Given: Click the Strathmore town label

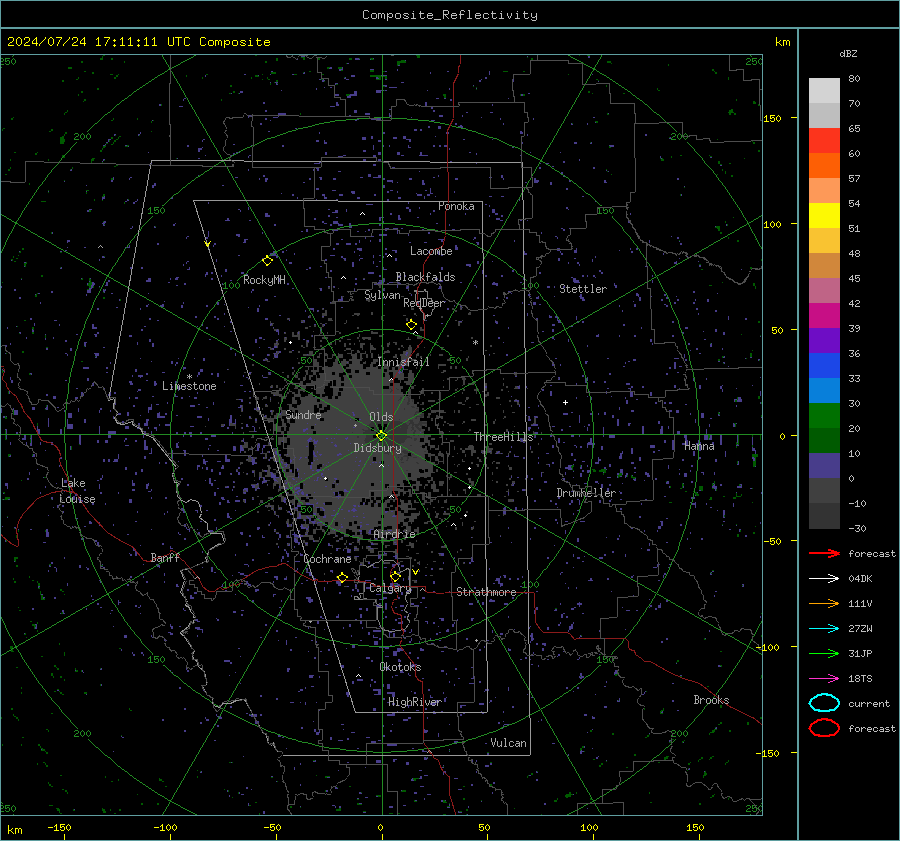Looking at the screenshot, I should (486, 592).
